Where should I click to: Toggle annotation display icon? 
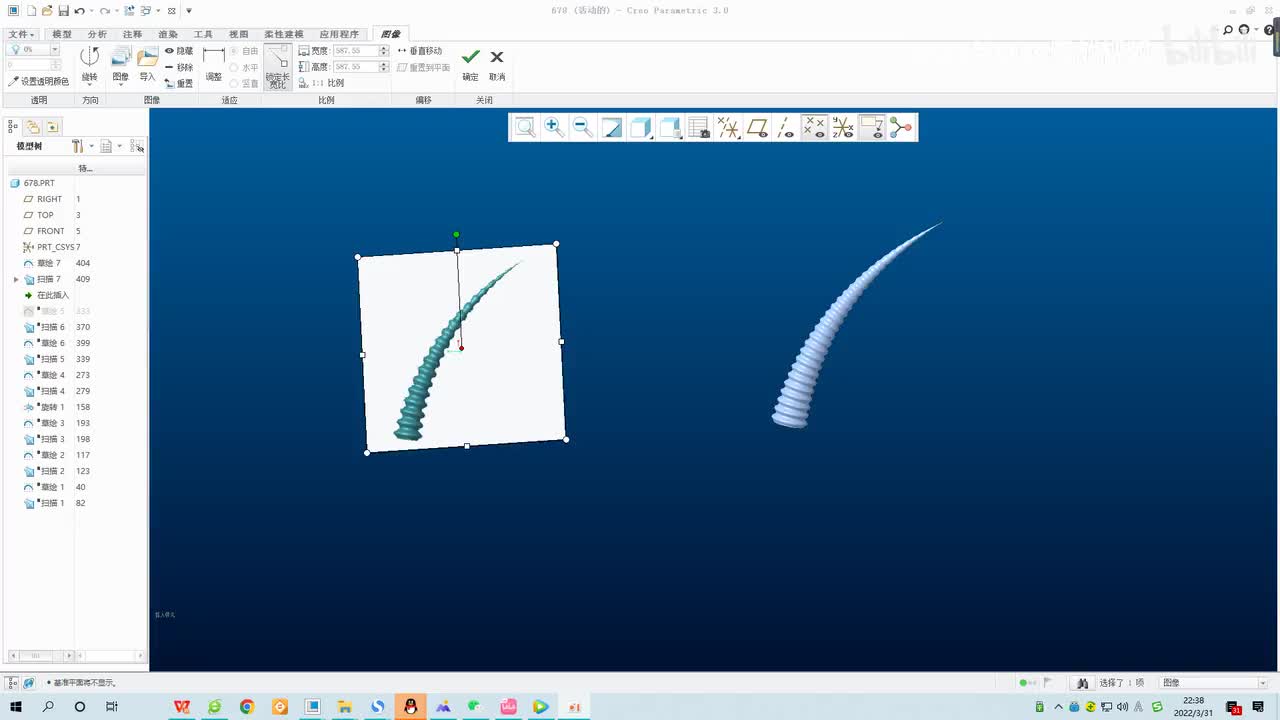873,127
